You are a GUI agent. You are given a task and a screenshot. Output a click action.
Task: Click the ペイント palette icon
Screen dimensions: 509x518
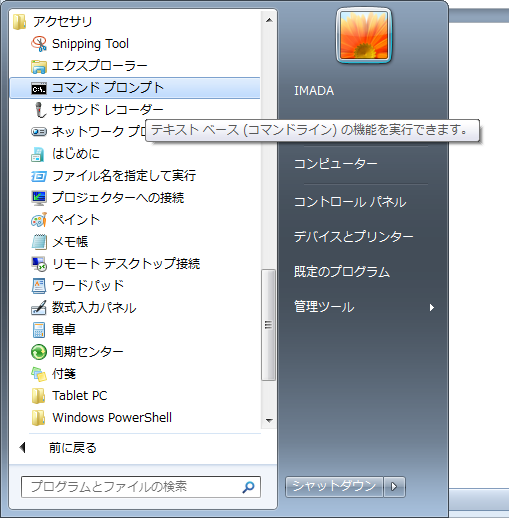[x=39, y=220]
